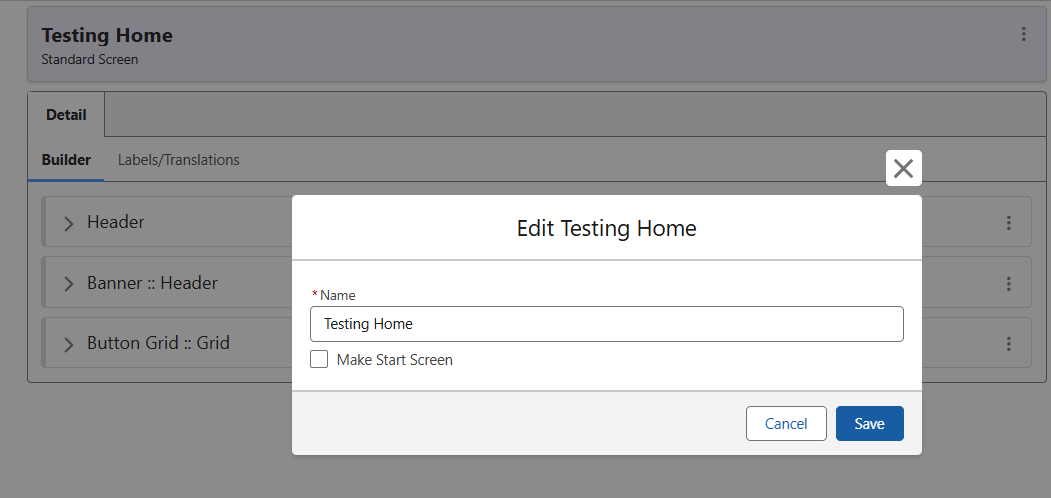Select the Banner :: Header row title
Screen dimensions: 1051x498
point(152,283)
